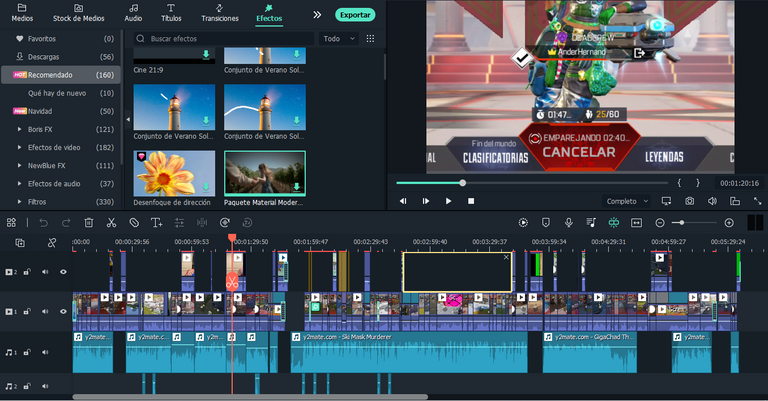The image size is (768, 401).
Task: Open the Transiciones tab
Action: [x=219, y=13]
